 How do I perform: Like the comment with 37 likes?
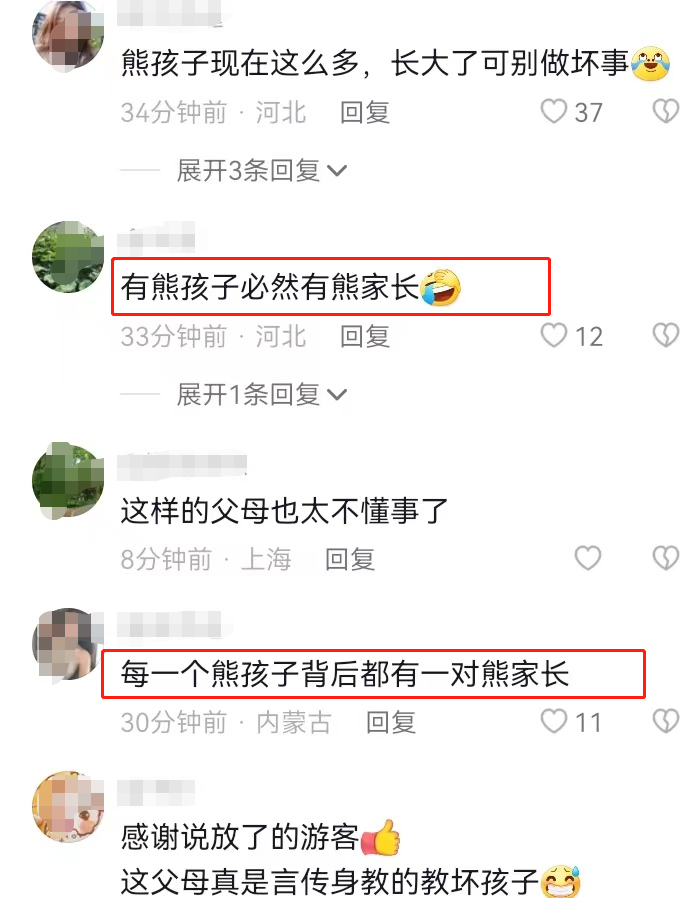554,111
